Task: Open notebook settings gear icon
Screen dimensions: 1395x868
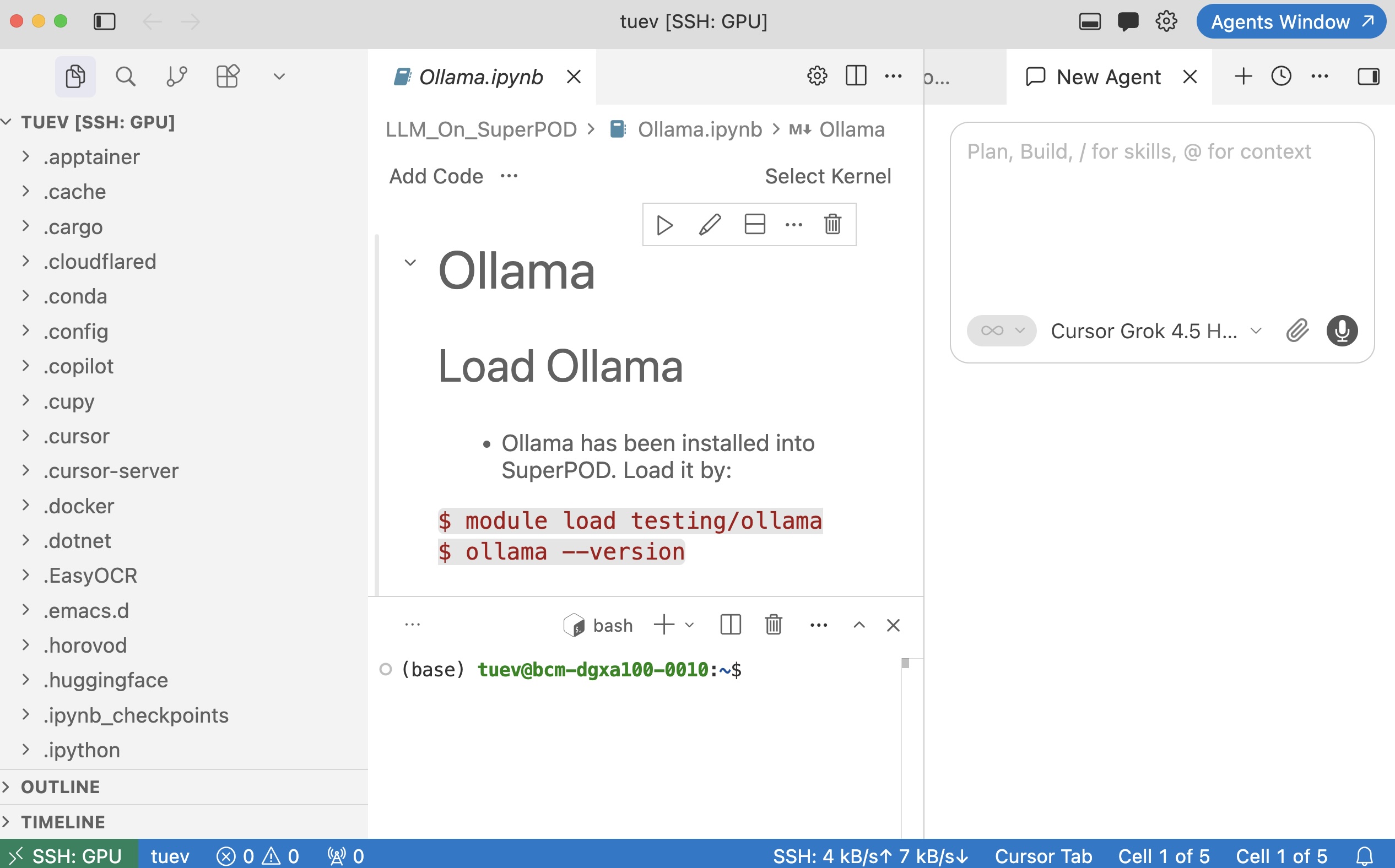Action: tap(817, 77)
